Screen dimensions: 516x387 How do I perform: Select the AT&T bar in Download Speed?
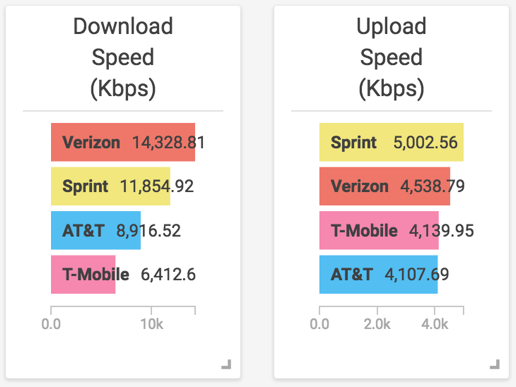[x=96, y=230]
